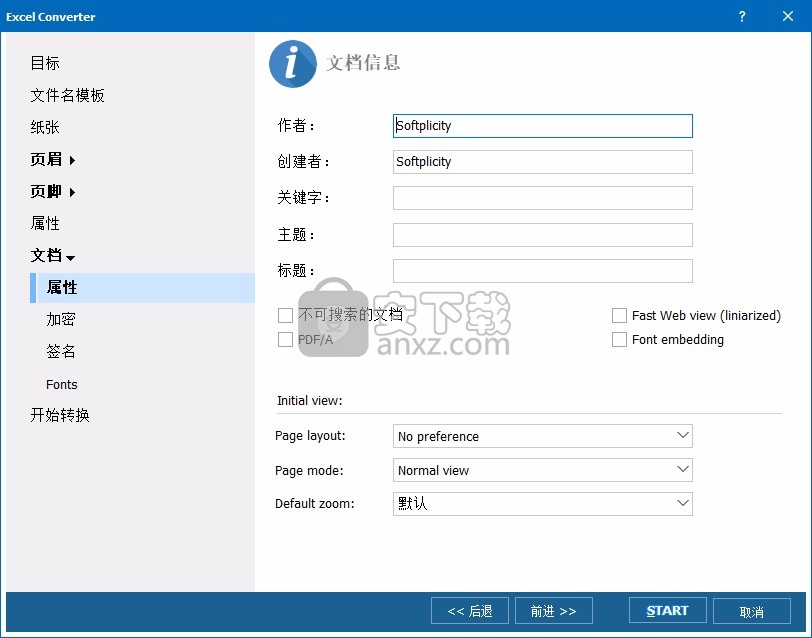The height and width of the screenshot is (638, 812).
Task: Enable Fast Web view (liniarized)
Action: click(619, 315)
